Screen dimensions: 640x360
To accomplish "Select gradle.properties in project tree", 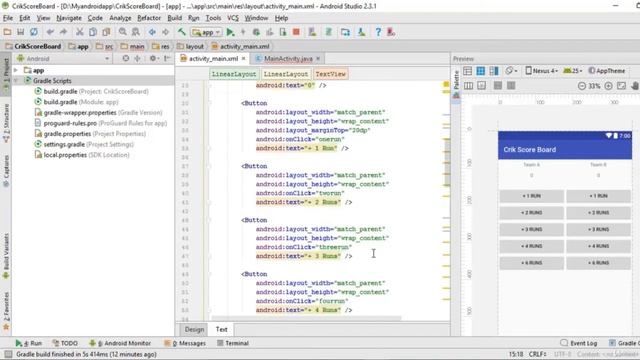I will 90,133.
